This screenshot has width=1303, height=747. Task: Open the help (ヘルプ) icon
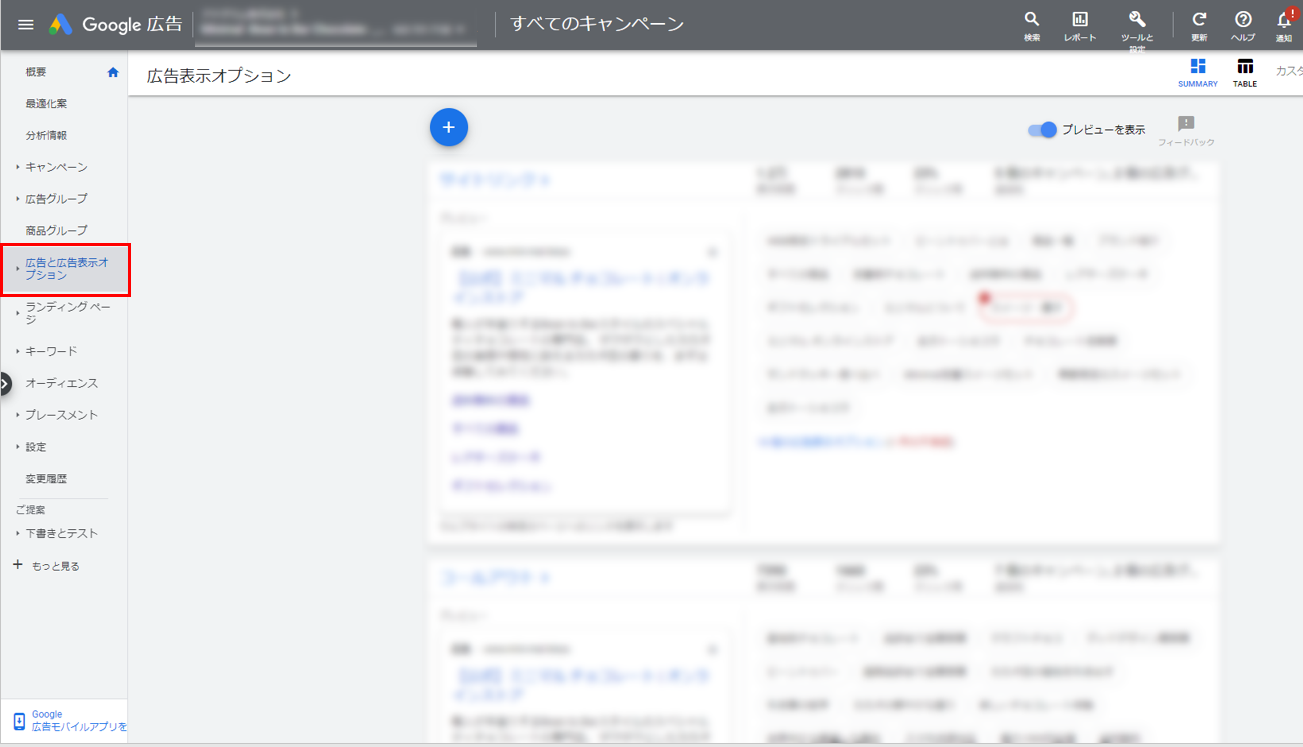coord(1243,20)
